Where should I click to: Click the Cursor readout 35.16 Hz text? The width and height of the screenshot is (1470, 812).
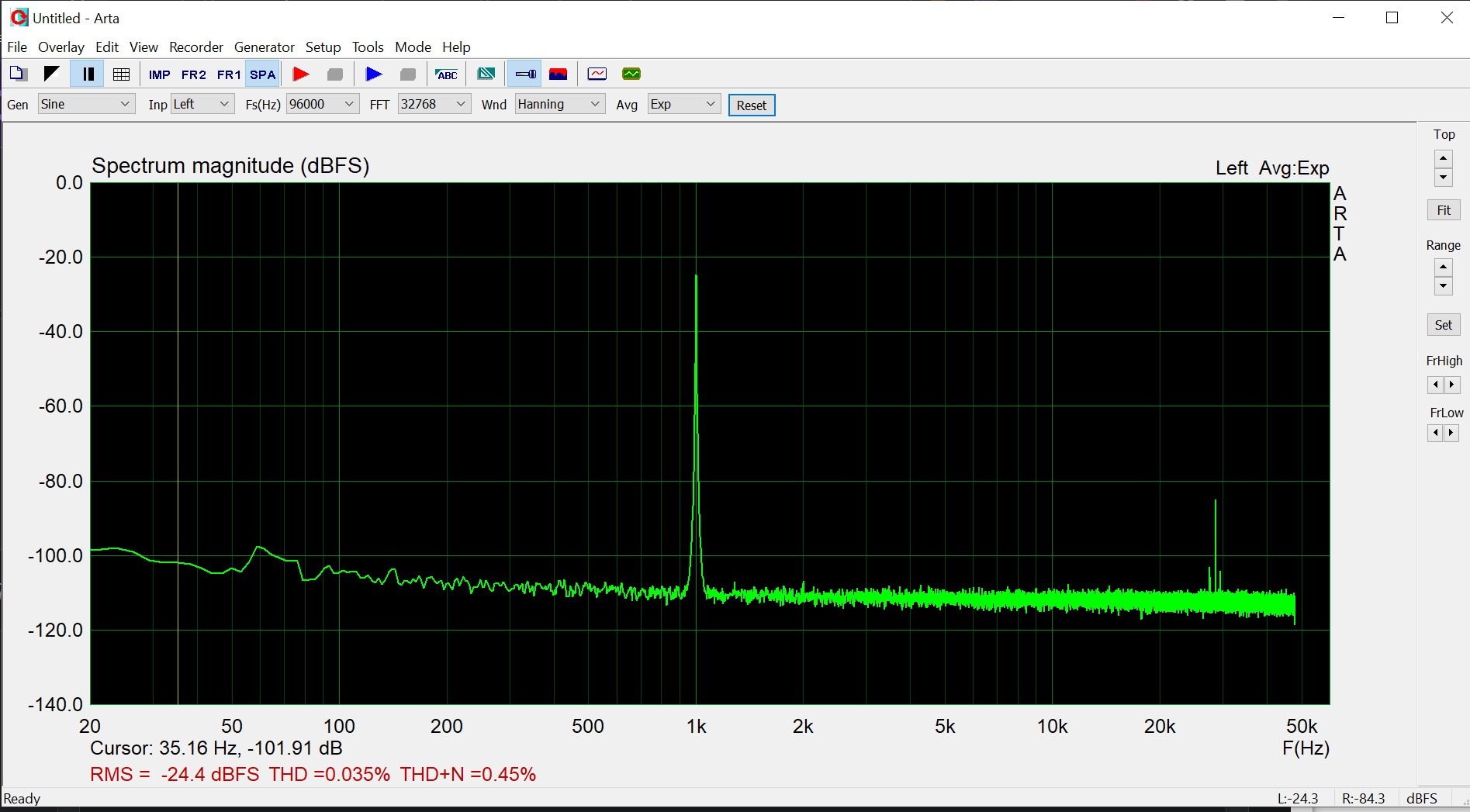216,748
